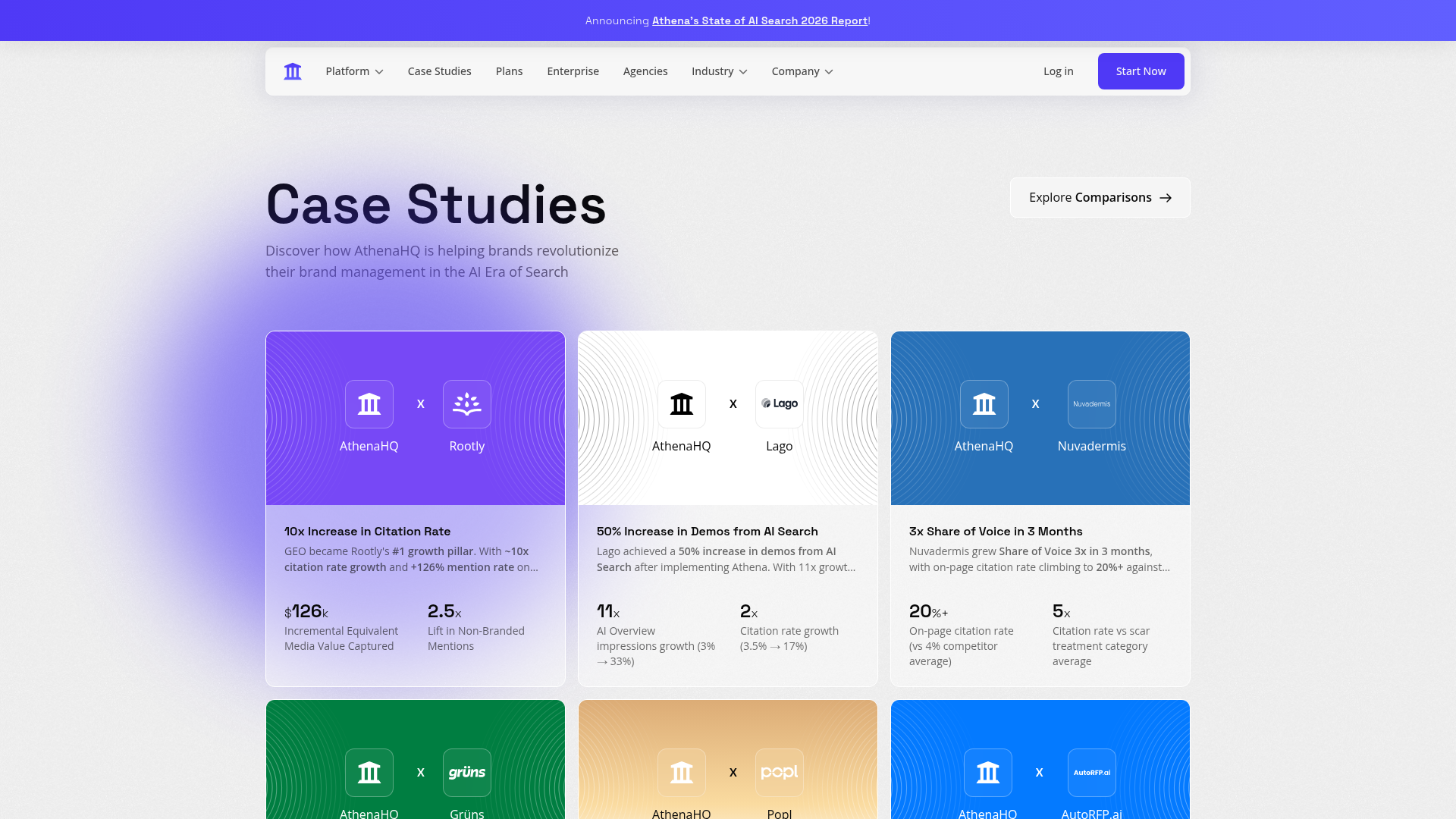This screenshot has width=1456, height=819.
Task: Open '50% Increase in Demos from AI Search' study
Action: (708, 532)
